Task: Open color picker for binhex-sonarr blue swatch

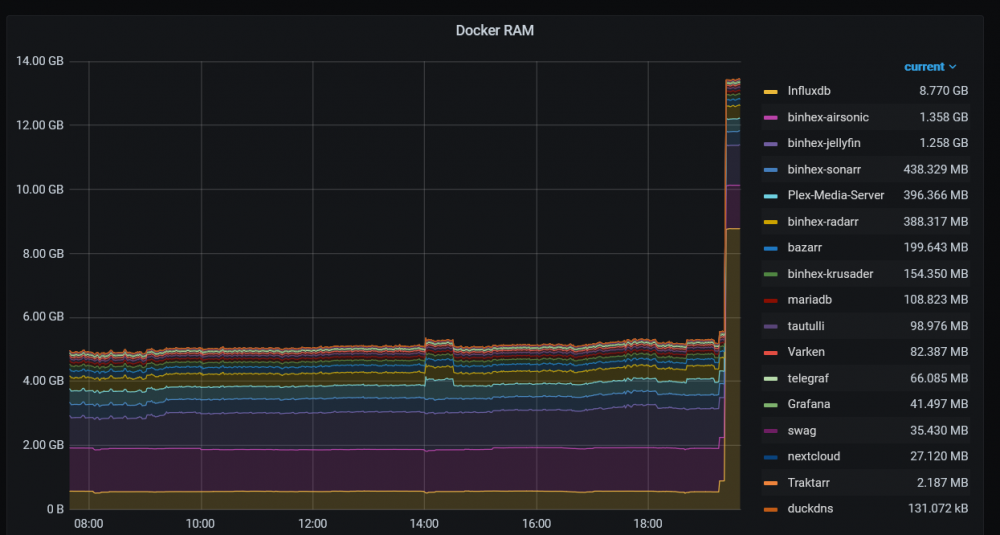Action: pos(770,170)
